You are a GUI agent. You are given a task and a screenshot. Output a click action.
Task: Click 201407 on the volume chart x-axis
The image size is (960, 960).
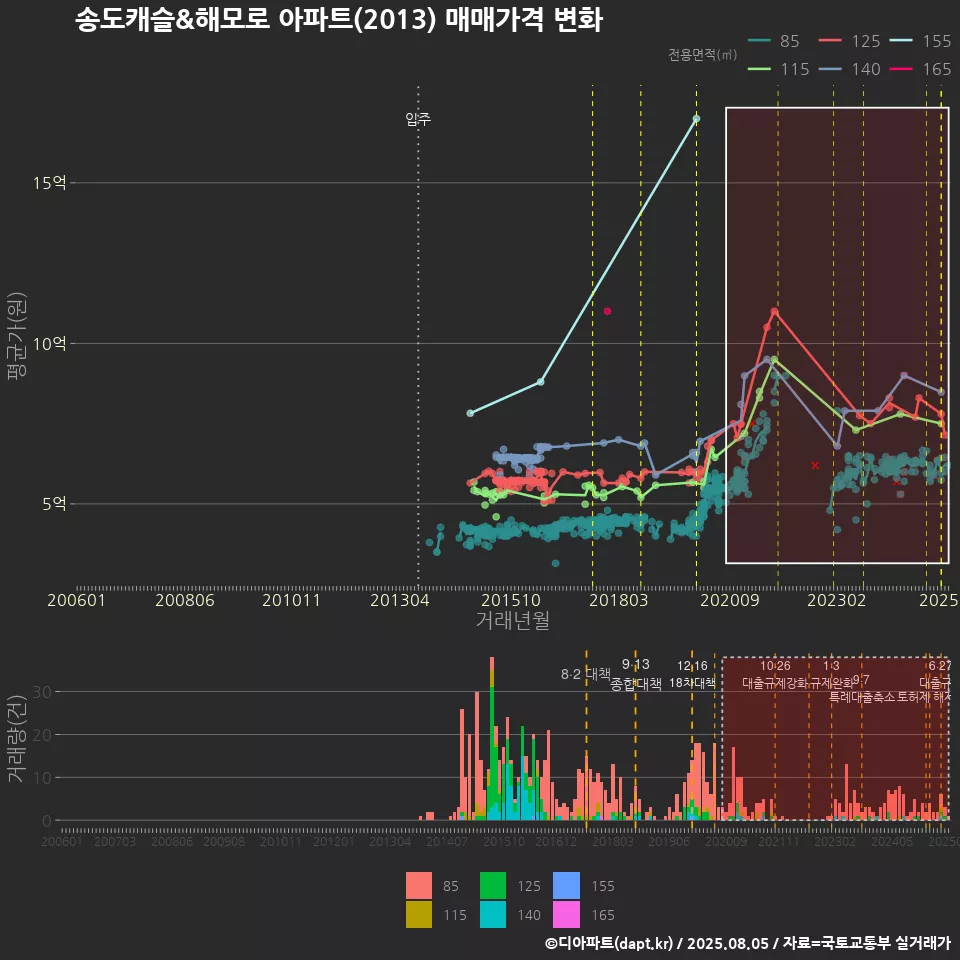click(446, 841)
